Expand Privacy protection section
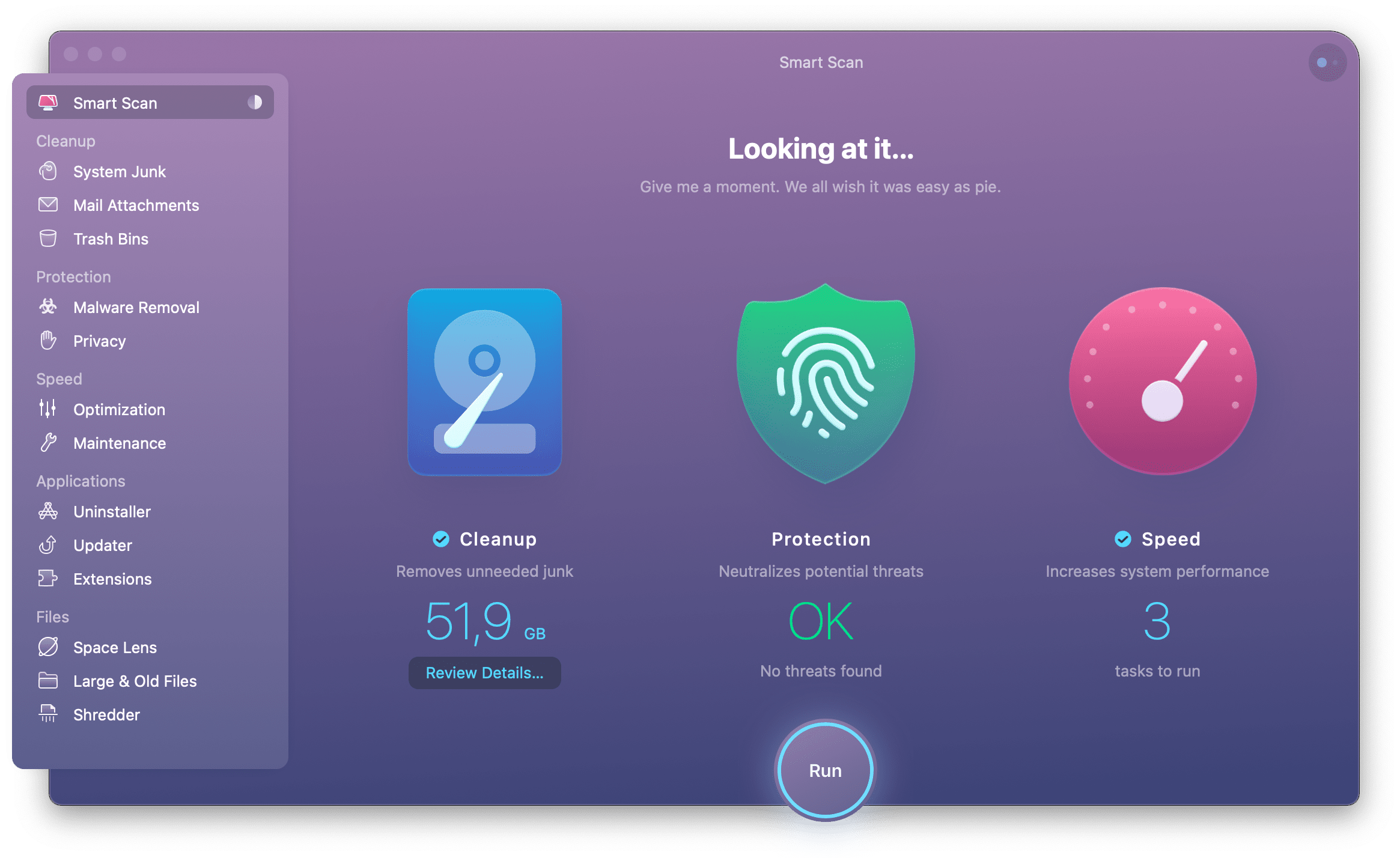This screenshot has height=858, width=1400. [x=100, y=340]
